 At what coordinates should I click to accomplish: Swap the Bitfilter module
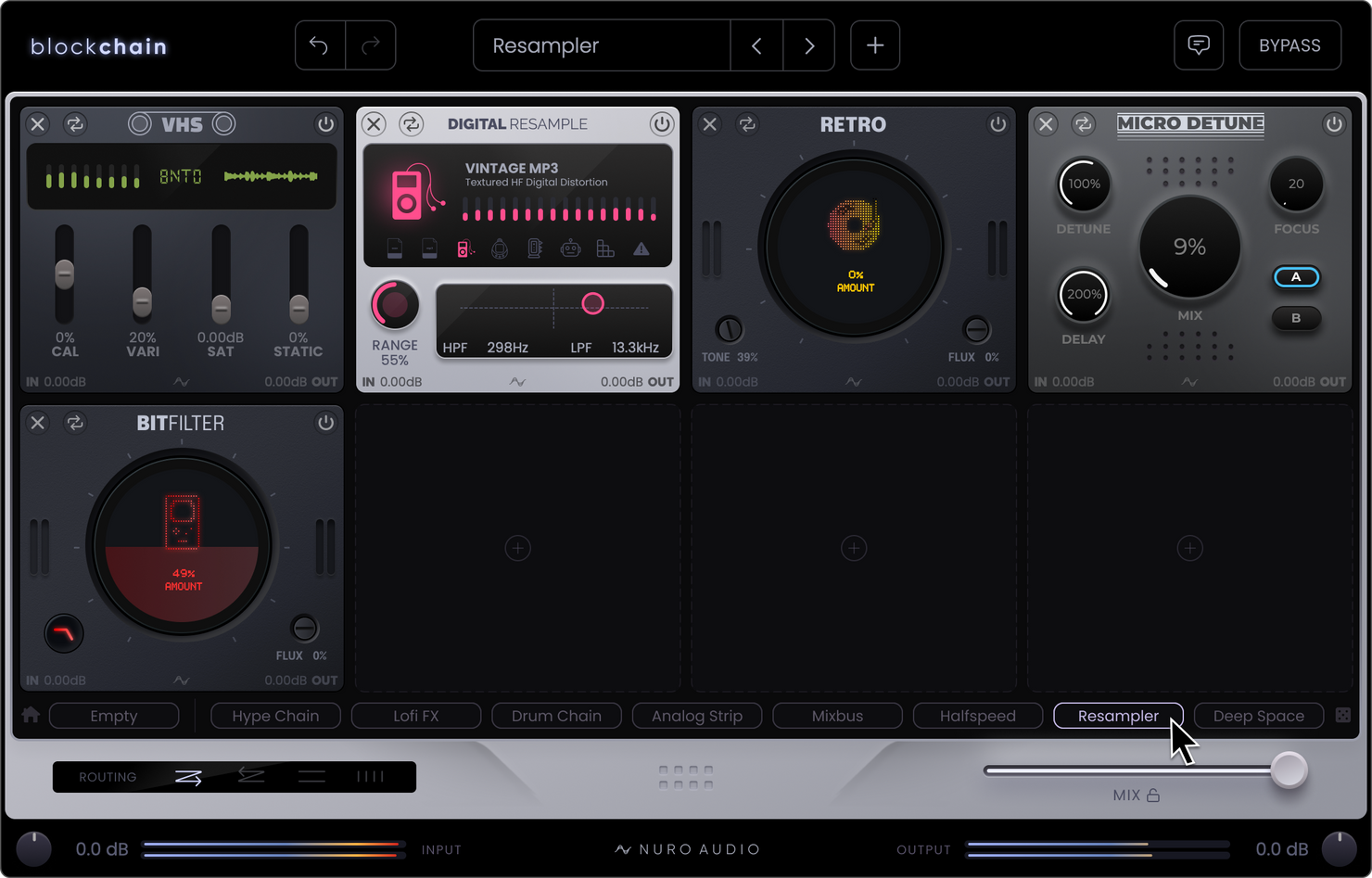tap(75, 422)
